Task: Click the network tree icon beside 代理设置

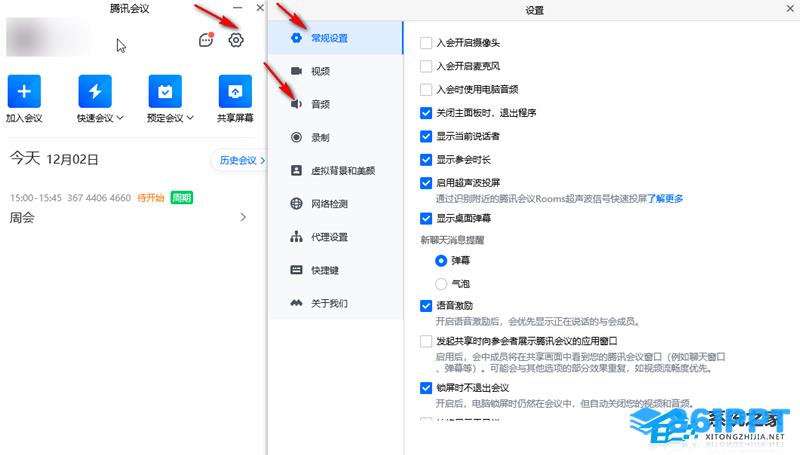Action: [296, 237]
